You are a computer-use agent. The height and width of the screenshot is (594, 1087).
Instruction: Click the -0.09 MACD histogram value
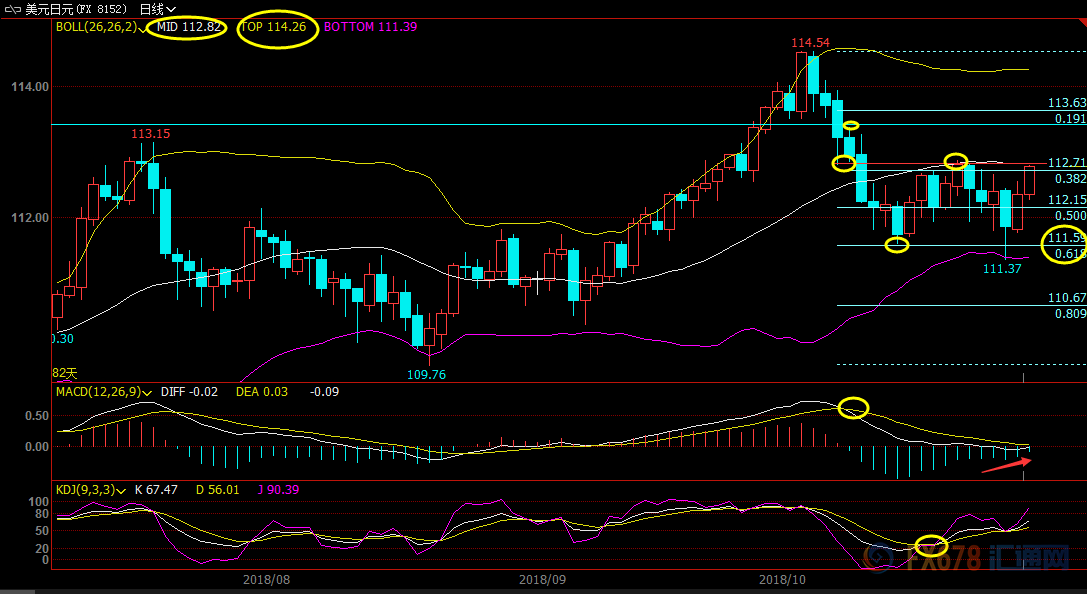click(x=324, y=392)
